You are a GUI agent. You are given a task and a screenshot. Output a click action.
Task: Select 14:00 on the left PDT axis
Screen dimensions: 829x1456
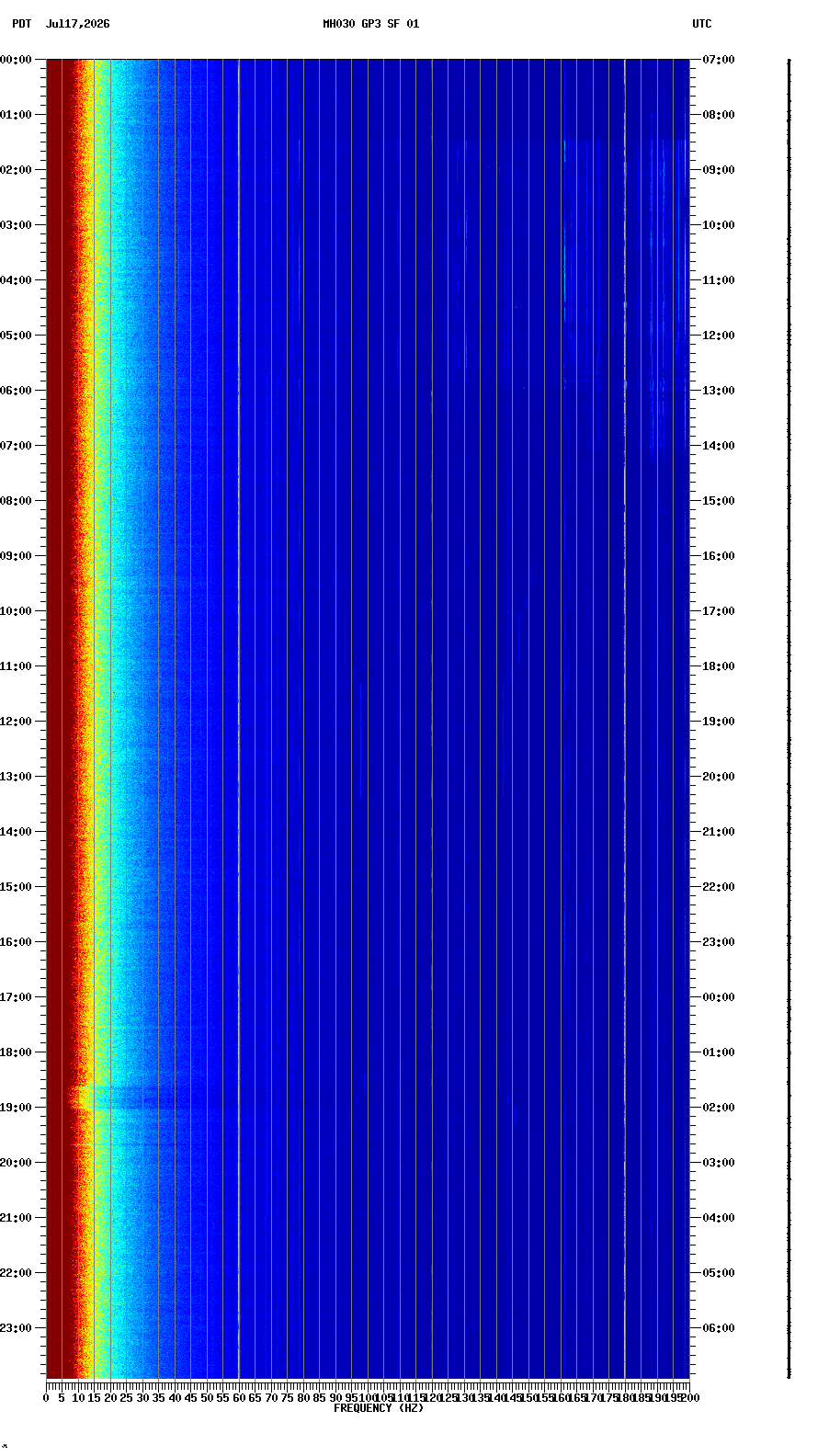coord(16,832)
